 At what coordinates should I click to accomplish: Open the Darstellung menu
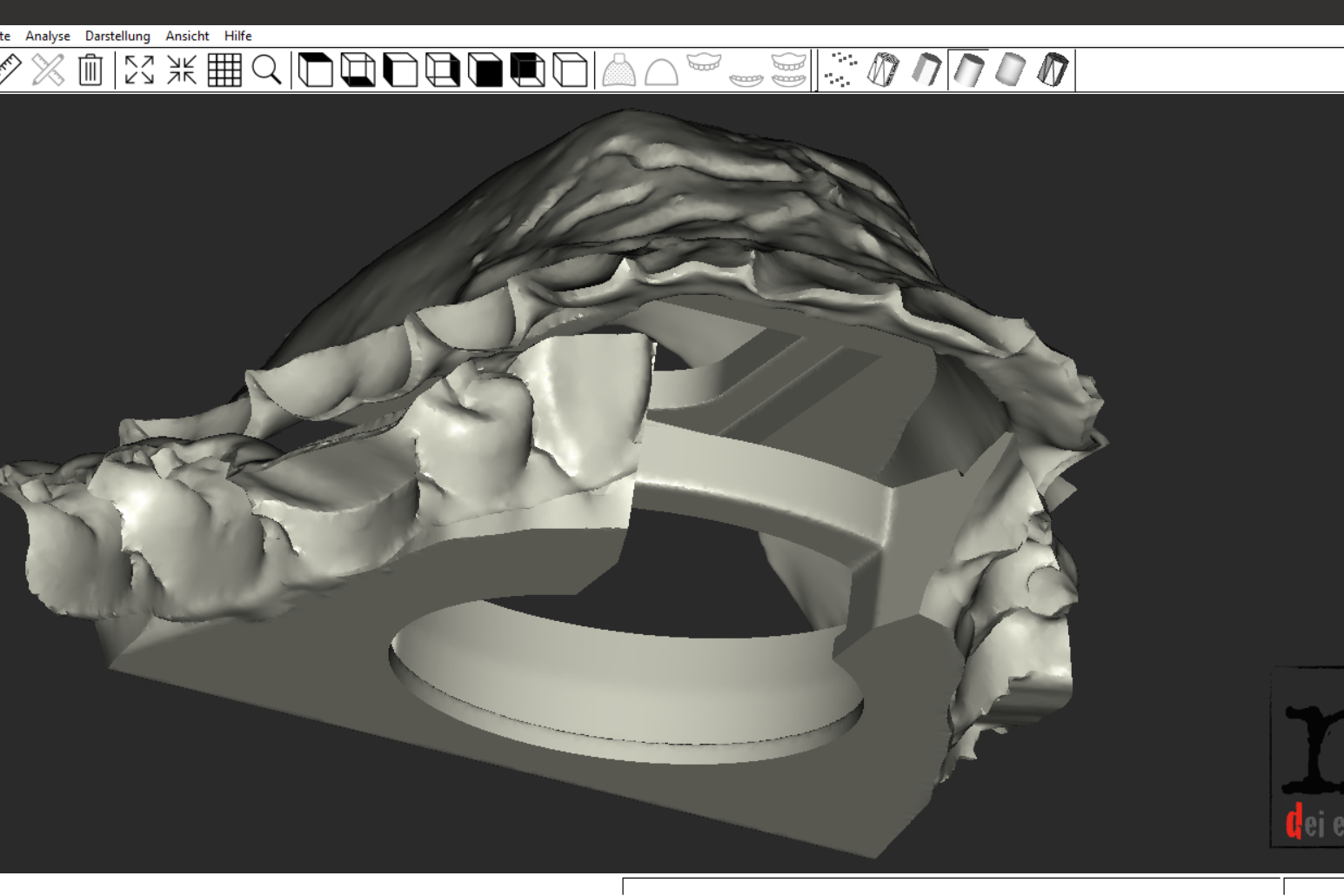pos(117,36)
